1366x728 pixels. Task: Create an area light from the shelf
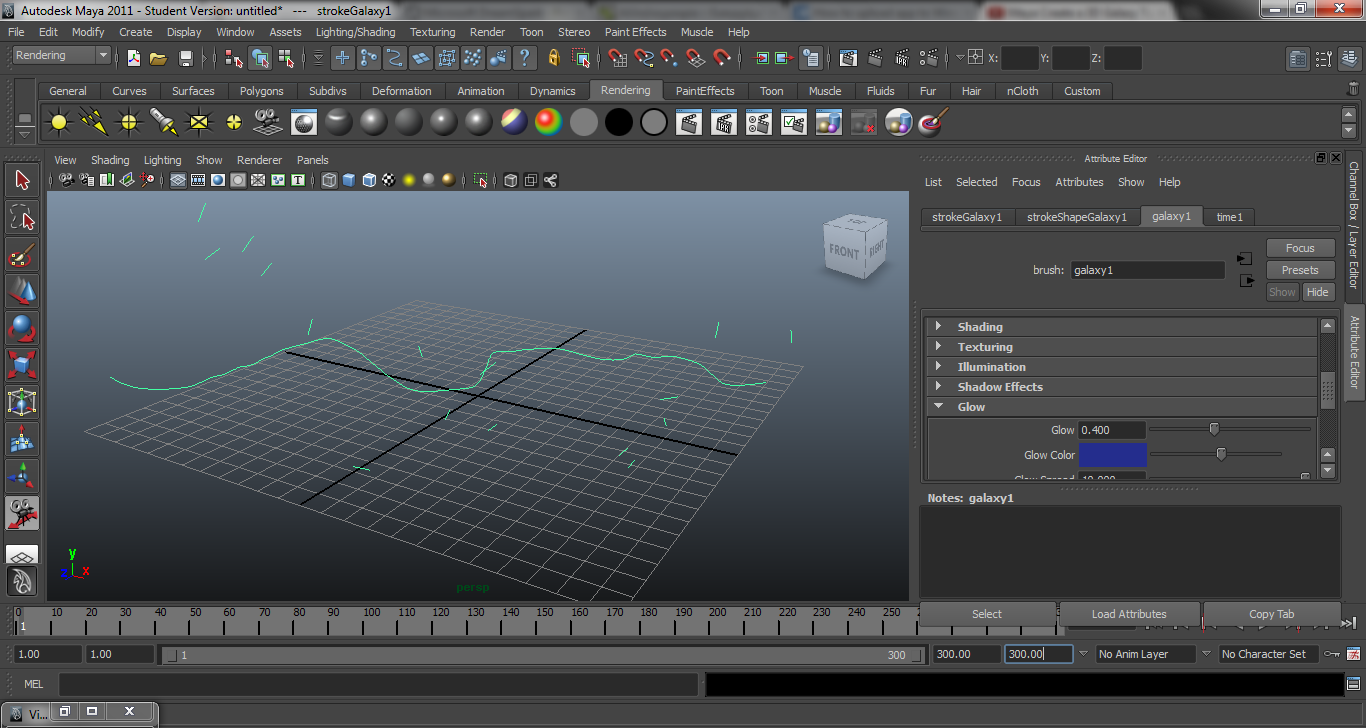click(199, 123)
